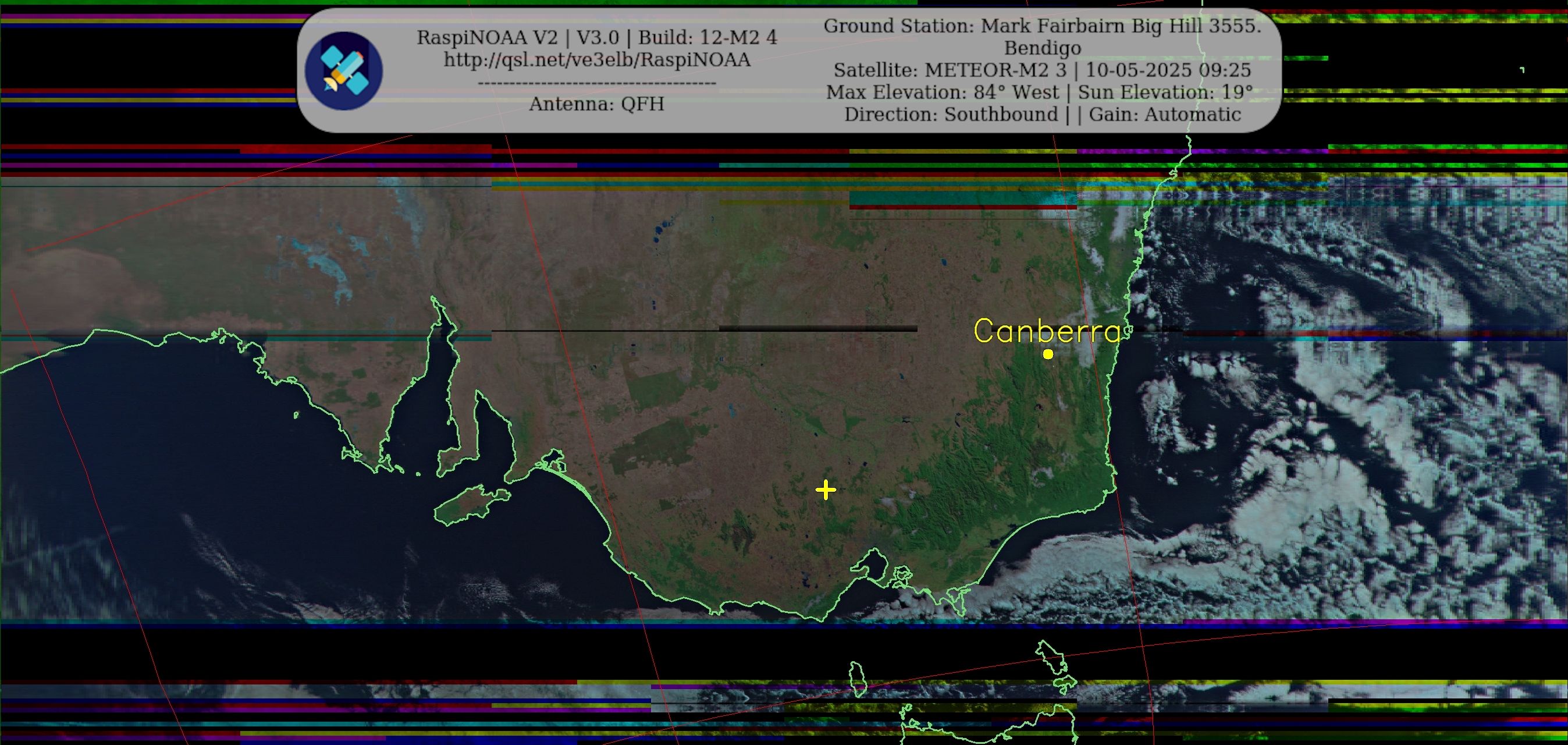Click the RaspiNOAA satellite logo icon
The width and height of the screenshot is (1568, 745).
(x=343, y=70)
